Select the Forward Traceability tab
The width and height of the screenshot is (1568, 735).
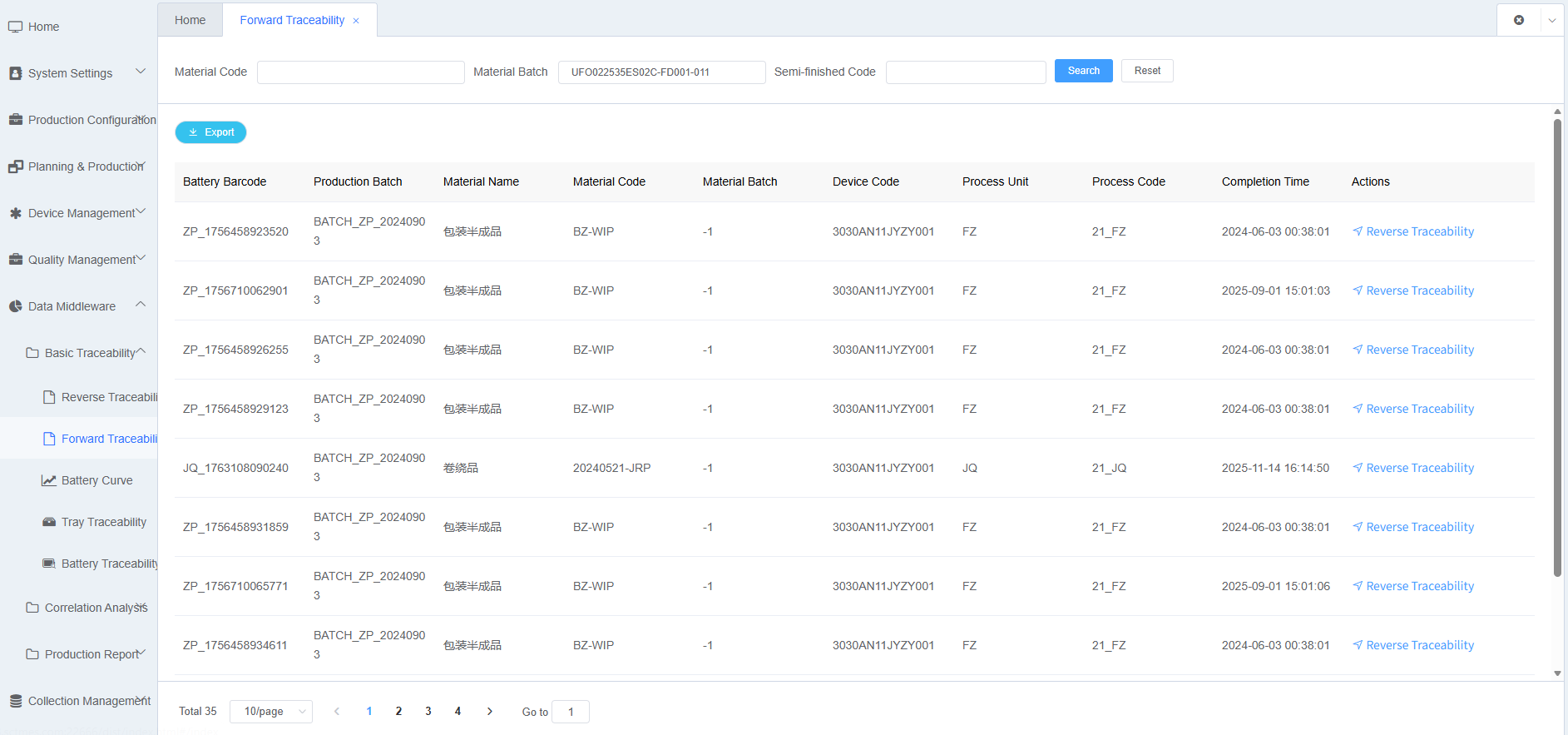point(292,20)
